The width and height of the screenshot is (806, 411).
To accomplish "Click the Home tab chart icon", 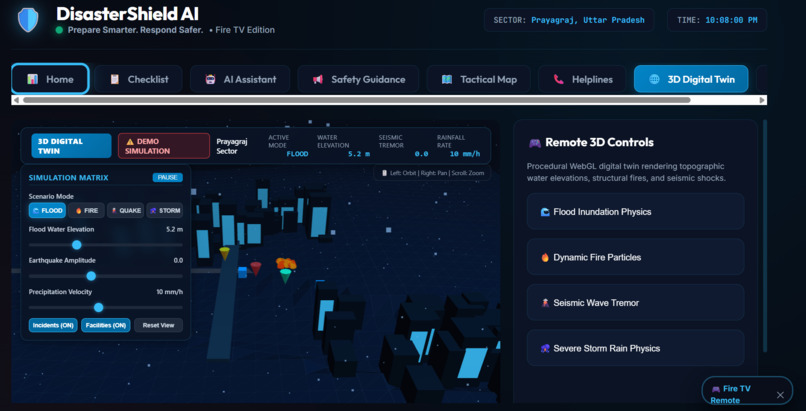I will [33, 79].
